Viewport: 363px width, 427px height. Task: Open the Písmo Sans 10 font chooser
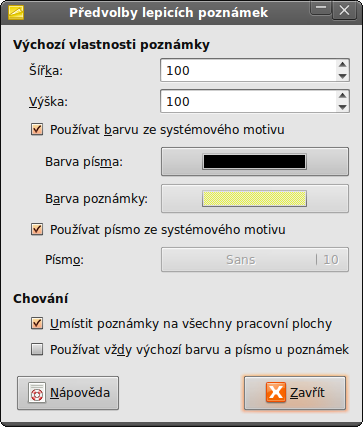tap(255, 260)
